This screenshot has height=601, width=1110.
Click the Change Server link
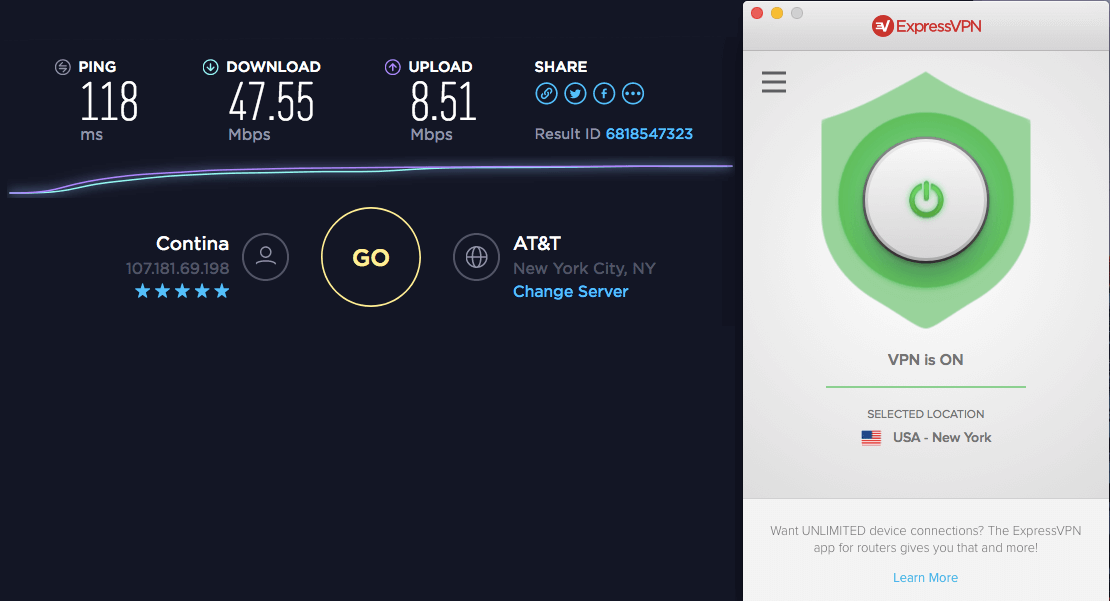571,292
